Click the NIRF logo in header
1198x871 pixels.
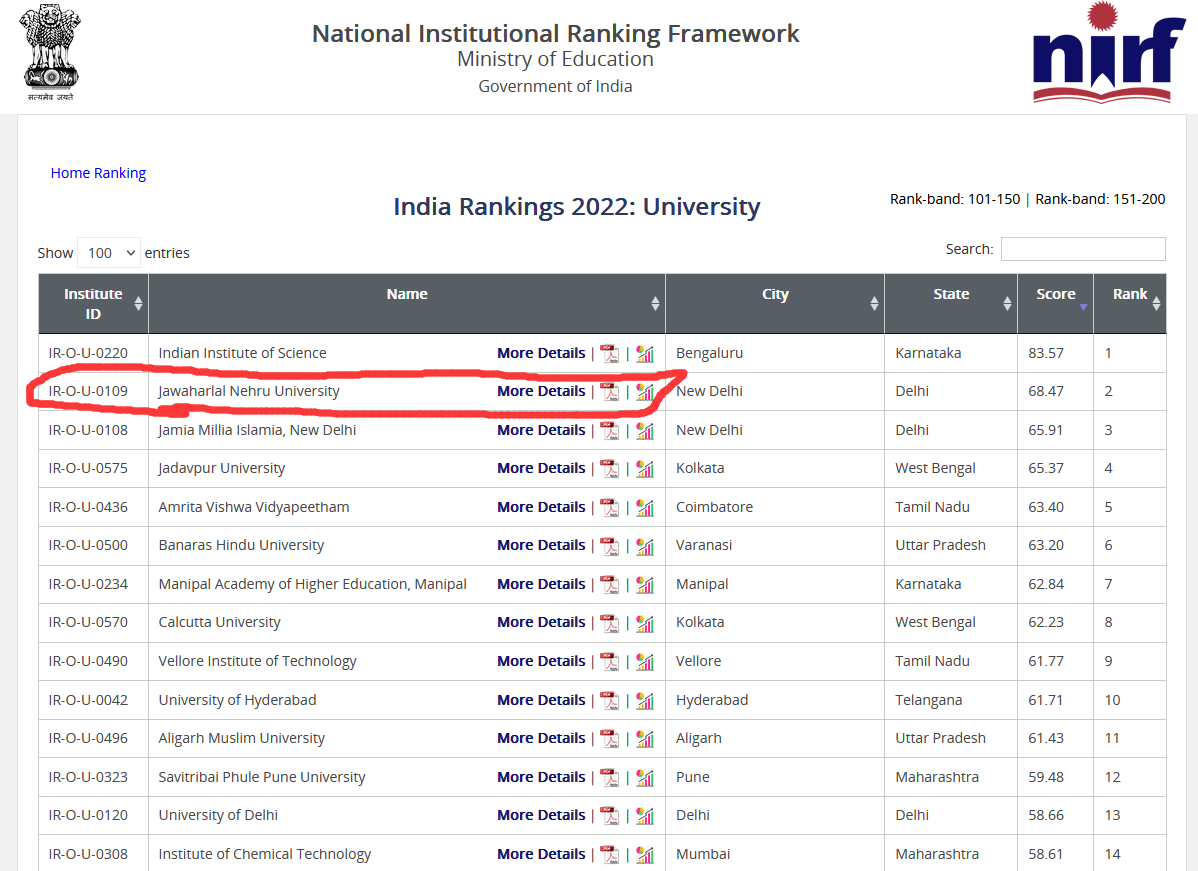(1101, 53)
